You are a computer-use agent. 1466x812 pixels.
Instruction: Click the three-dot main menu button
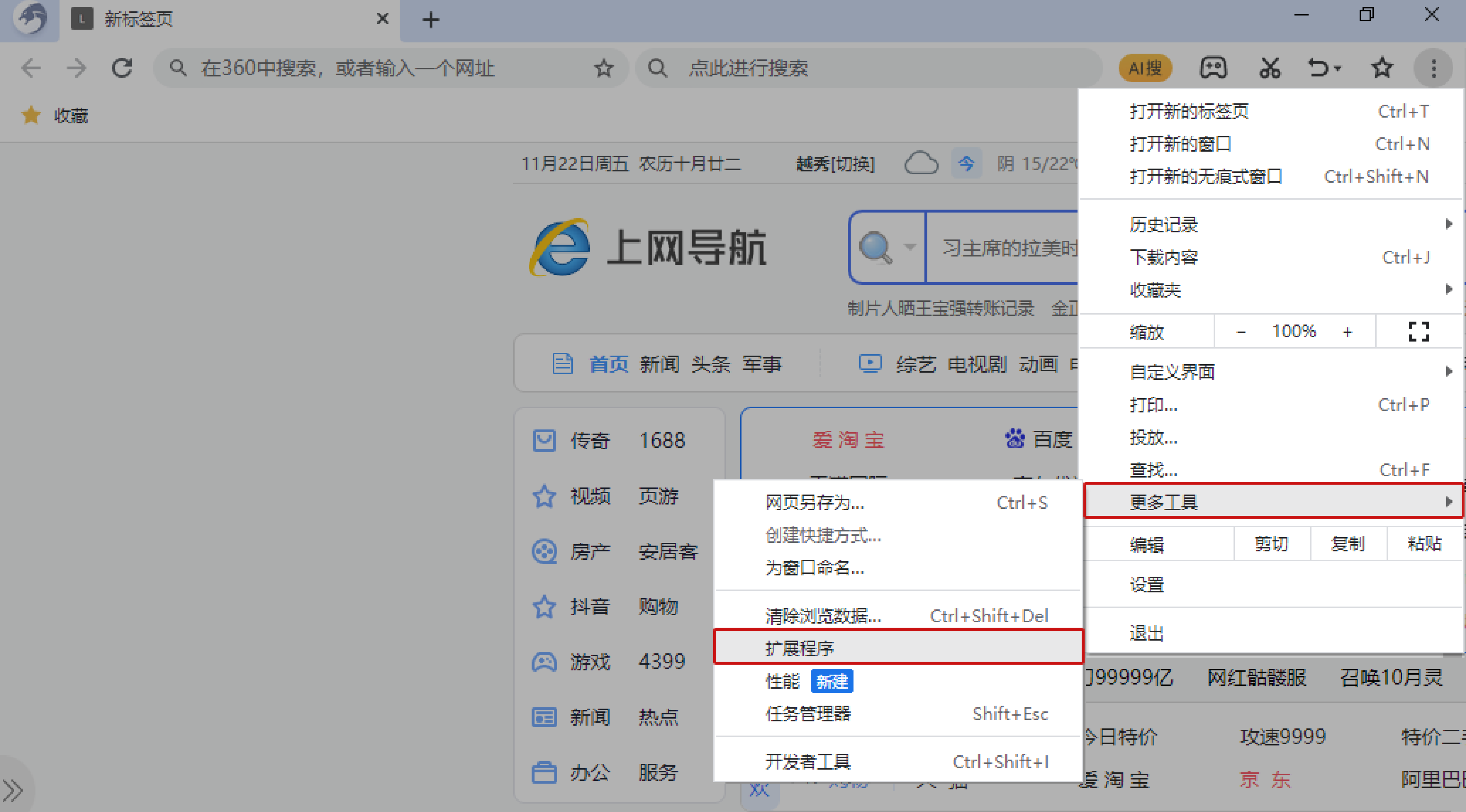pos(1433,68)
